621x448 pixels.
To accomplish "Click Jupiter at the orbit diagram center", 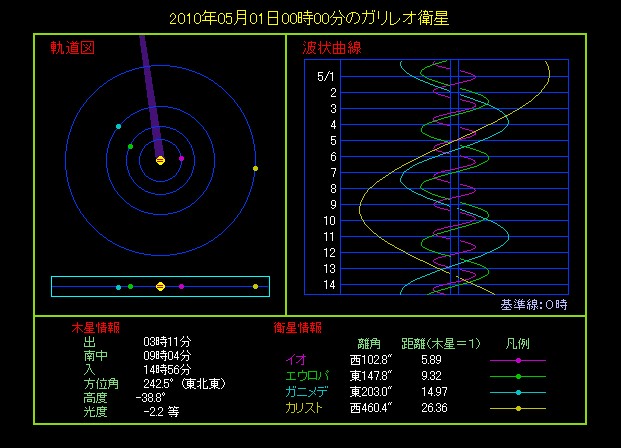I will click(x=160, y=160).
